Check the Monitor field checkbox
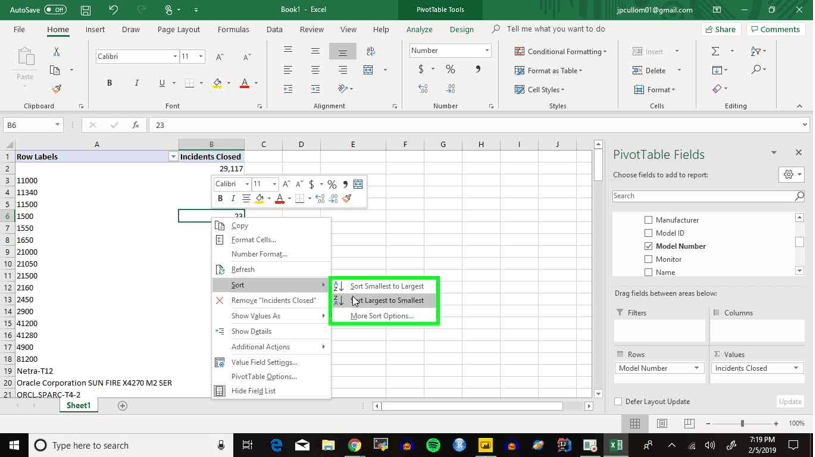 [648, 259]
